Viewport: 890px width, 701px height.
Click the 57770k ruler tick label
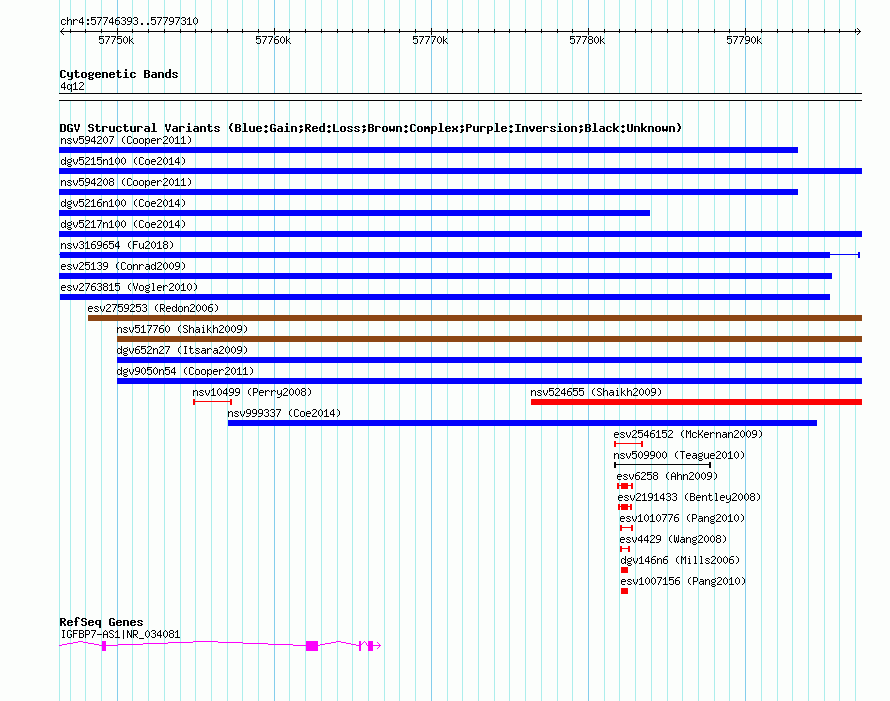(430, 40)
